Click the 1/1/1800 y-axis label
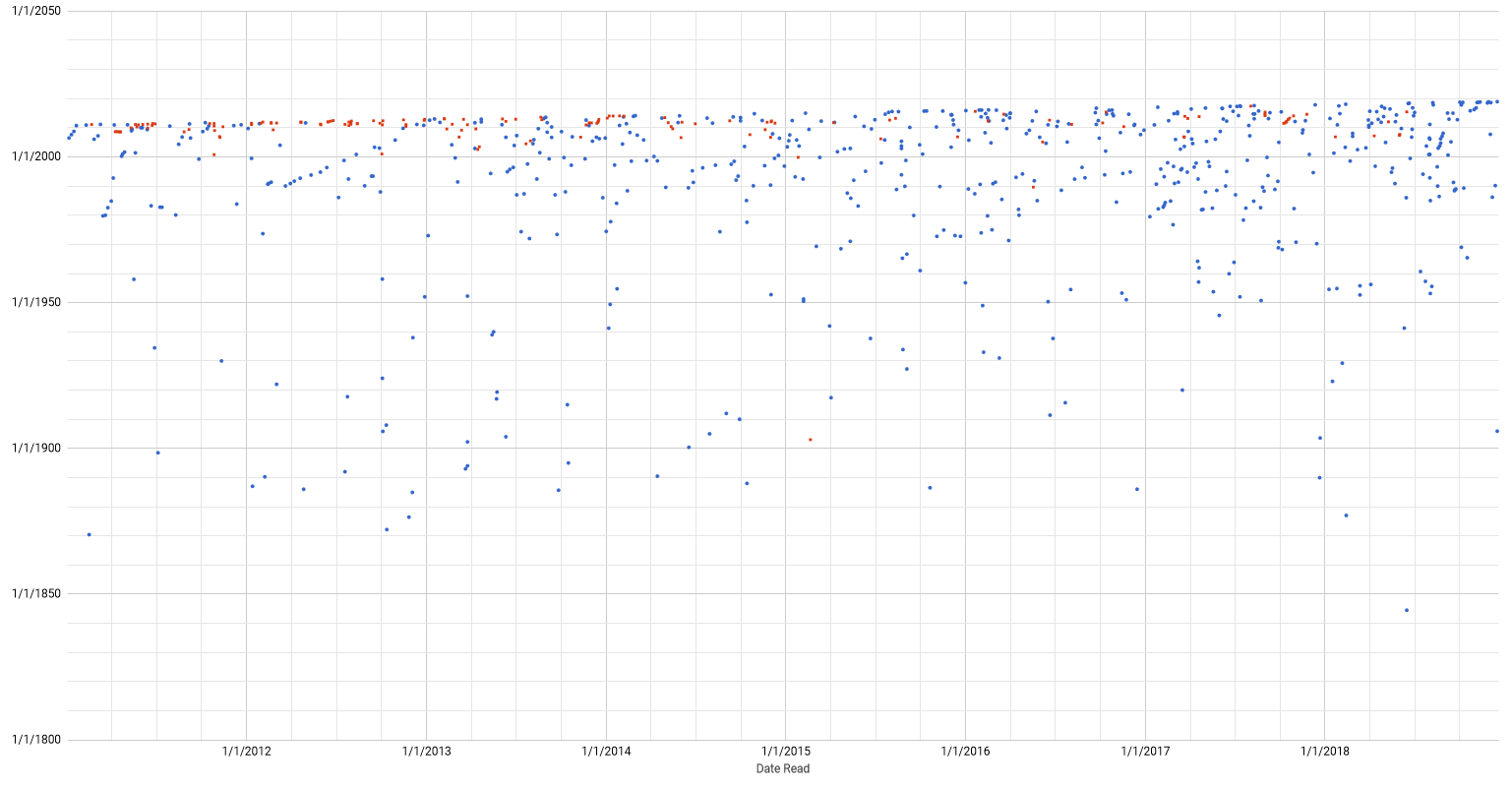1512x788 pixels. 35,739
